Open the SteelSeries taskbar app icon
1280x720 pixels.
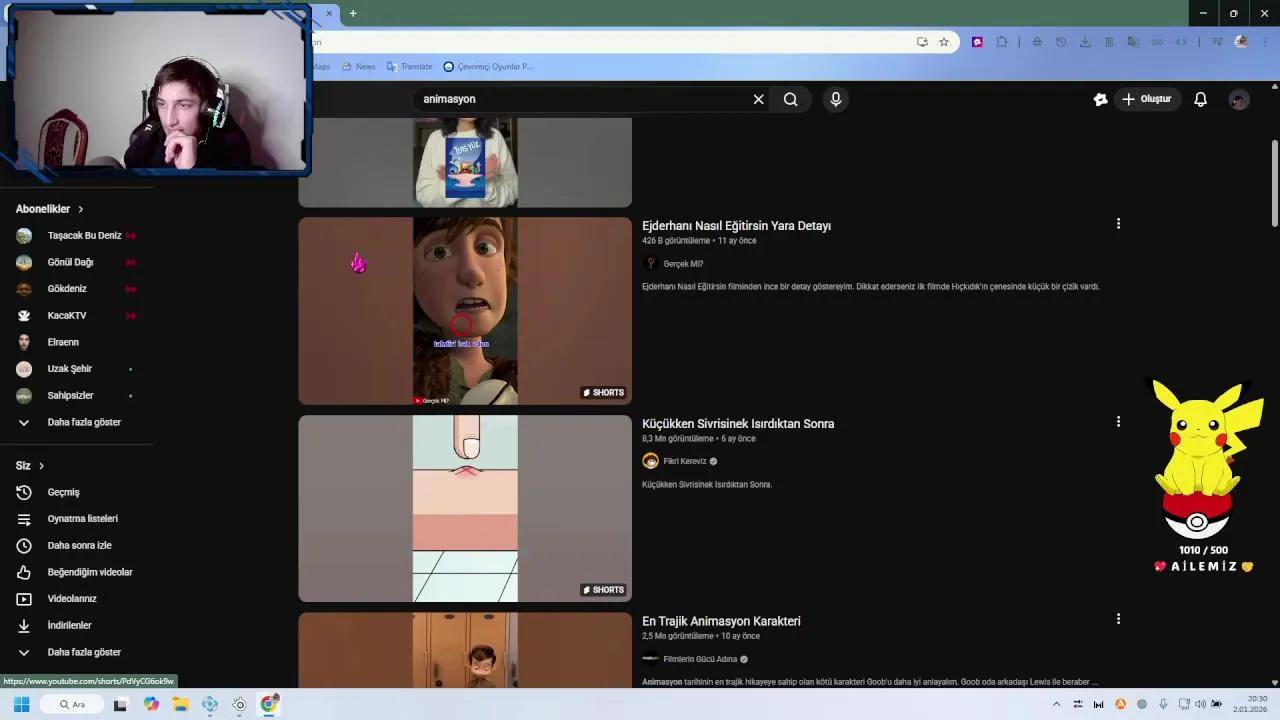point(239,704)
